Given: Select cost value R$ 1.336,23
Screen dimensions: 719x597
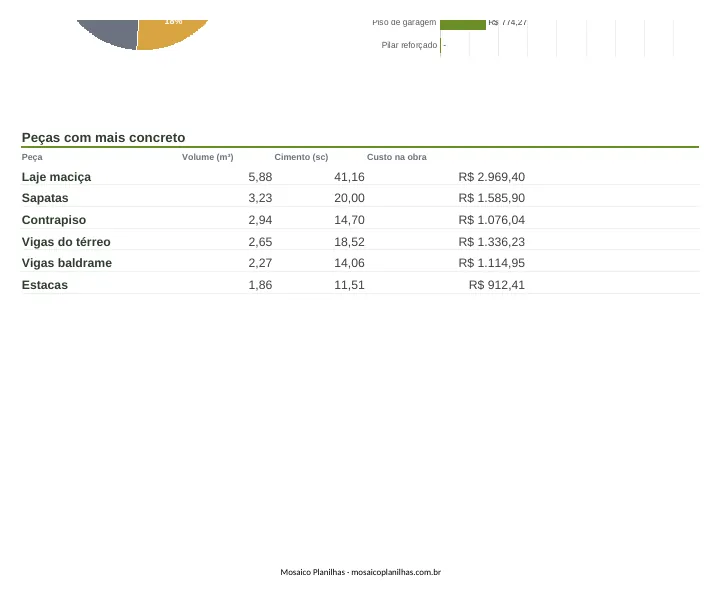Looking at the screenshot, I should [x=492, y=242].
